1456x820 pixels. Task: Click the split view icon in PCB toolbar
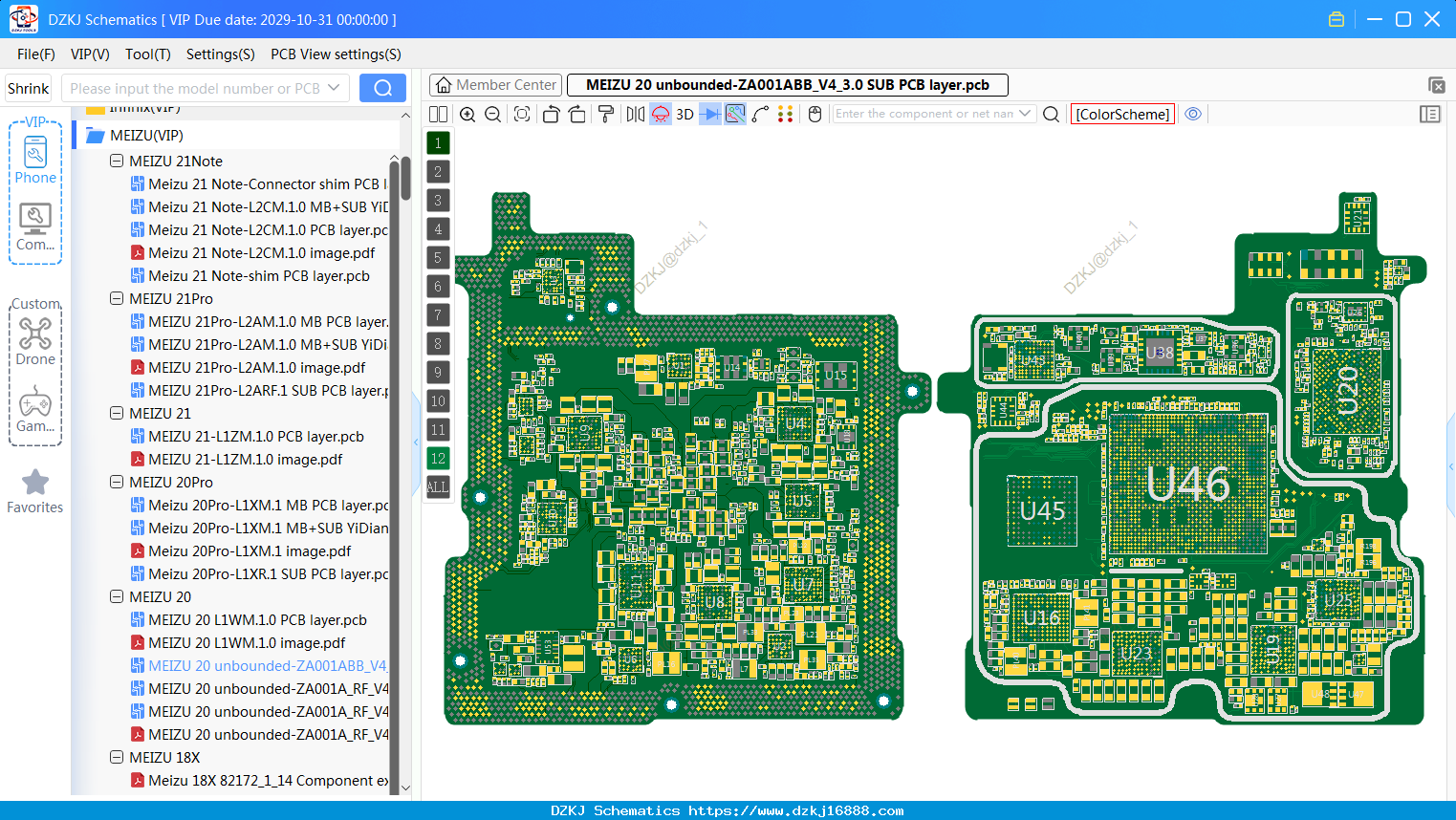click(438, 115)
